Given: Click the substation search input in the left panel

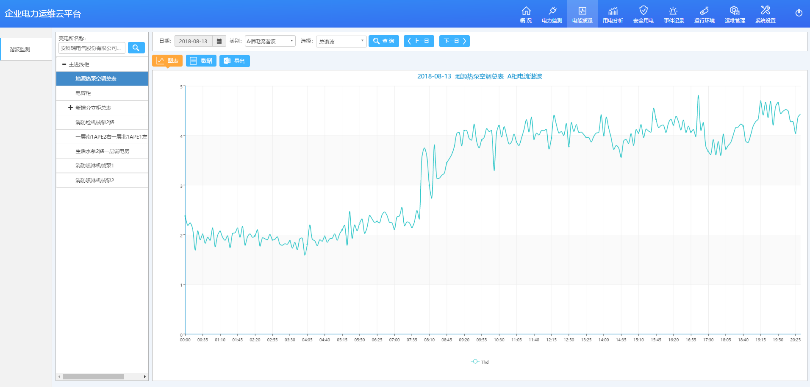Looking at the screenshot, I should (92, 48).
